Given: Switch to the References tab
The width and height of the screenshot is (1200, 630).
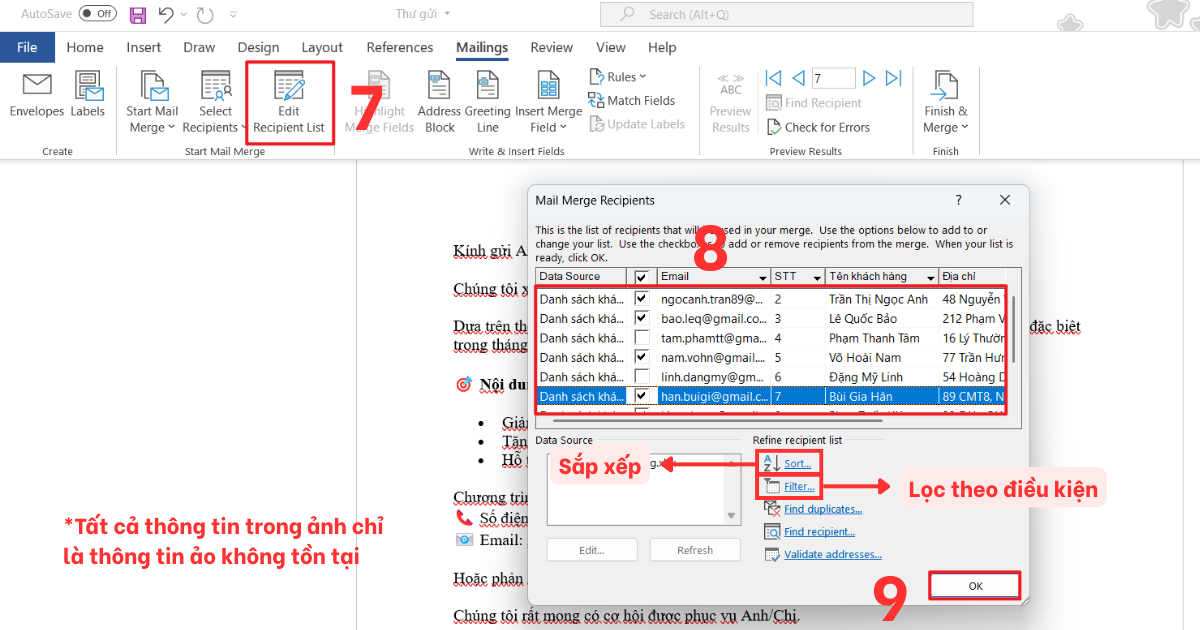Looking at the screenshot, I should (400, 47).
